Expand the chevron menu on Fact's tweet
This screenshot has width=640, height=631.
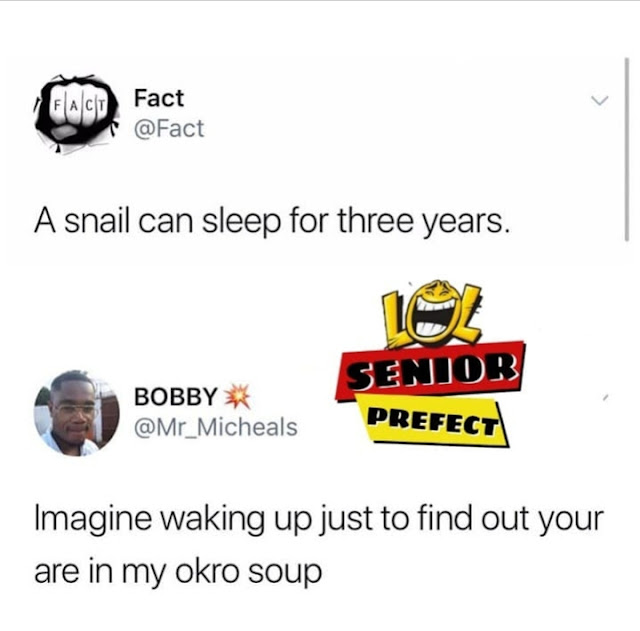point(600,100)
